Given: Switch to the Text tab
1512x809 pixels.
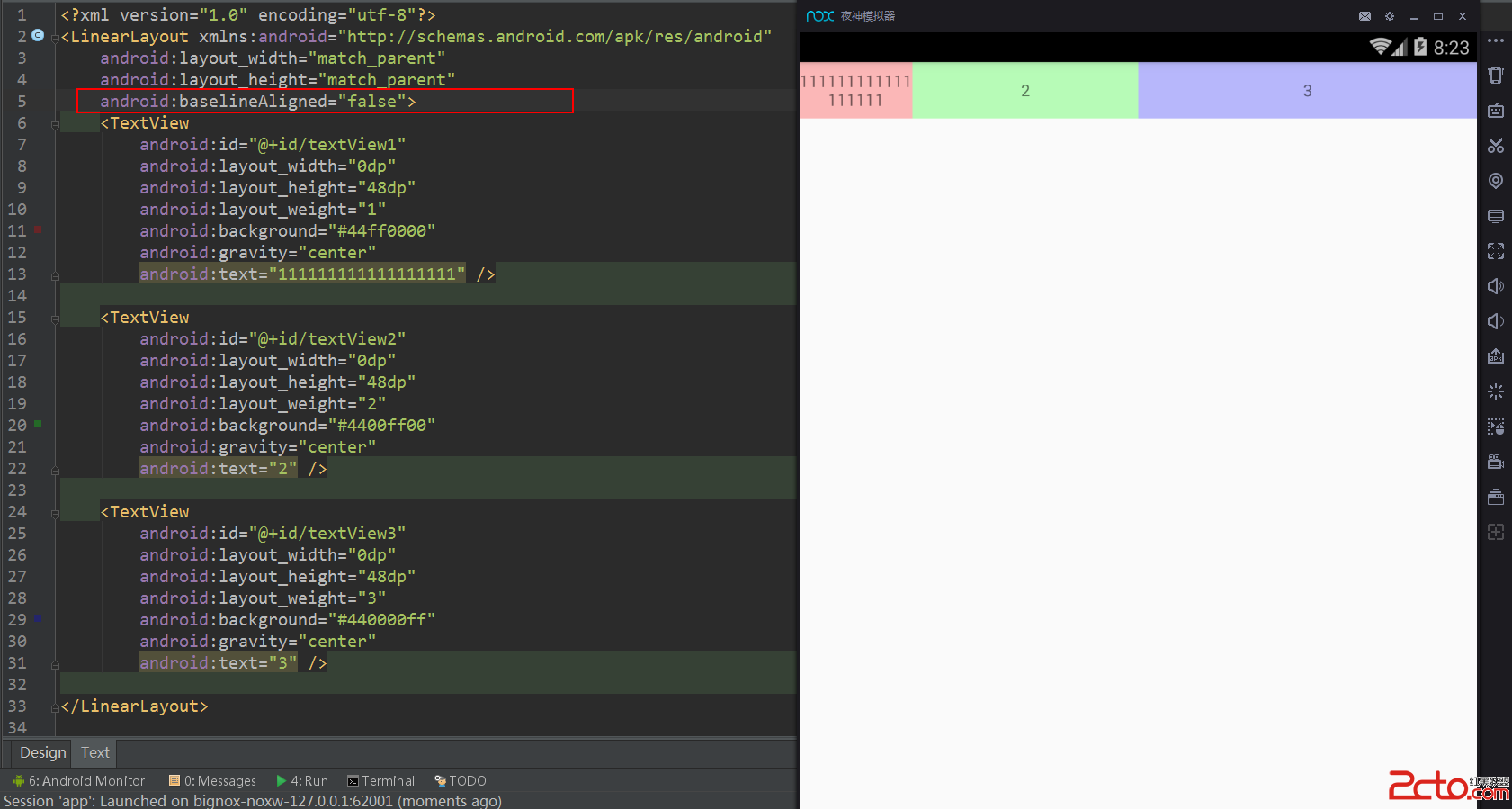Looking at the screenshot, I should point(95,752).
